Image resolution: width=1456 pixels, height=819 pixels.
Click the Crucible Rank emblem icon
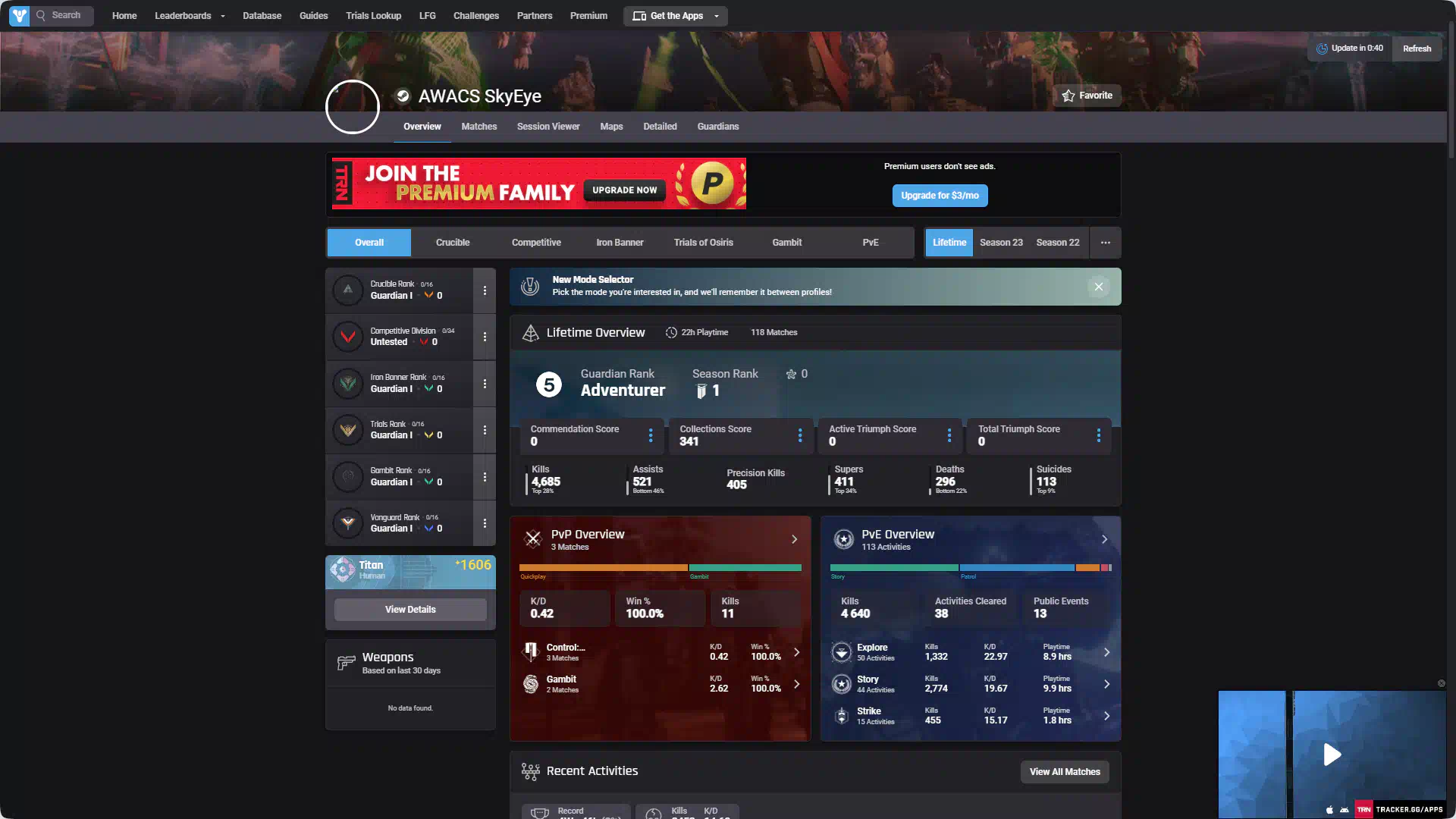pos(348,290)
